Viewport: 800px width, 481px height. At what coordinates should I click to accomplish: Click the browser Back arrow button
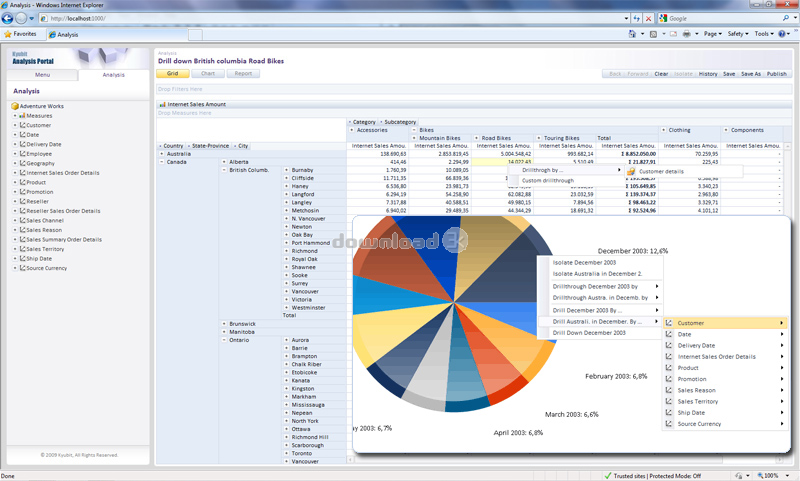click(x=7, y=18)
